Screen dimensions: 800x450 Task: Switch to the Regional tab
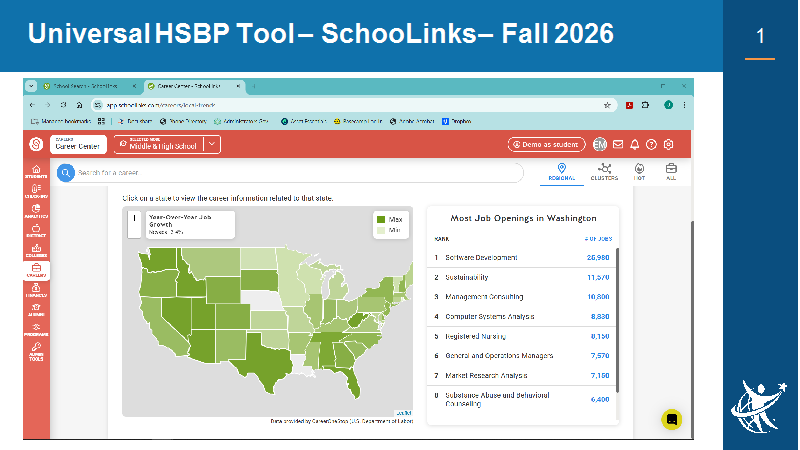click(x=562, y=172)
